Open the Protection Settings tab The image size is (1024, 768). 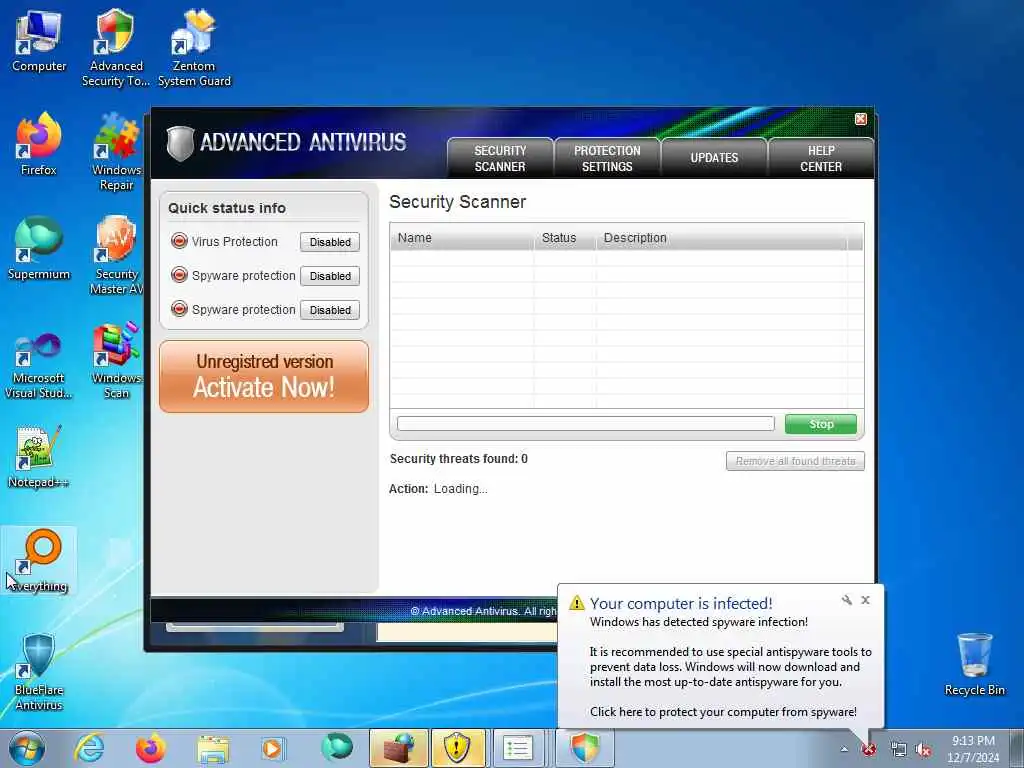(x=607, y=158)
